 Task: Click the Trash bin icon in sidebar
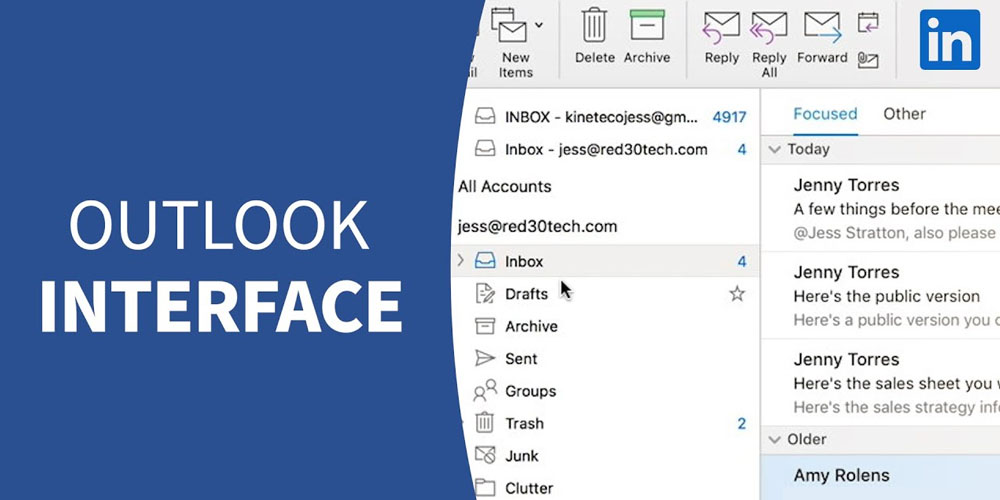(485, 422)
